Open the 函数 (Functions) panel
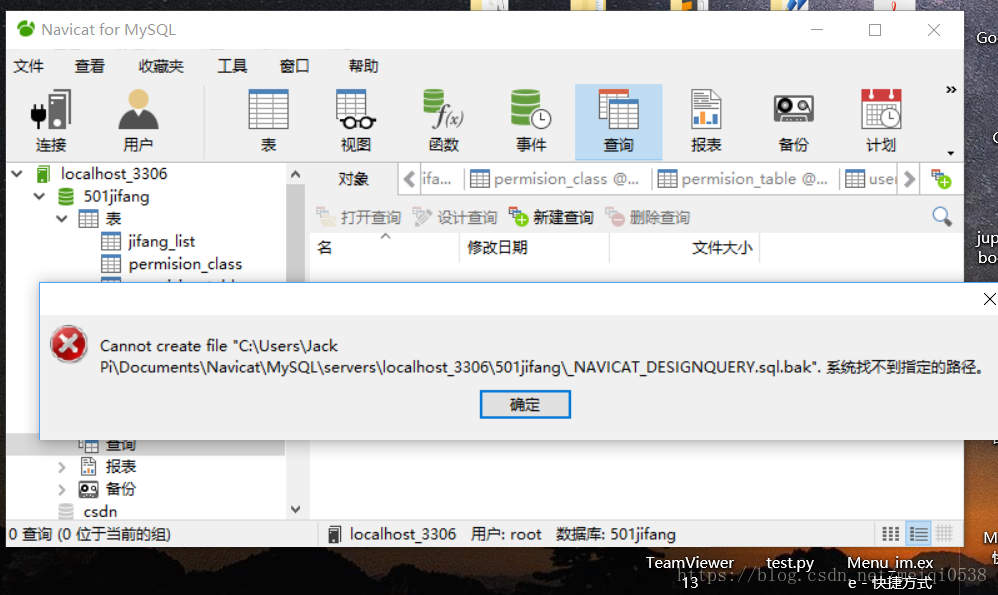The width and height of the screenshot is (998, 595). click(x=442, y=118)
